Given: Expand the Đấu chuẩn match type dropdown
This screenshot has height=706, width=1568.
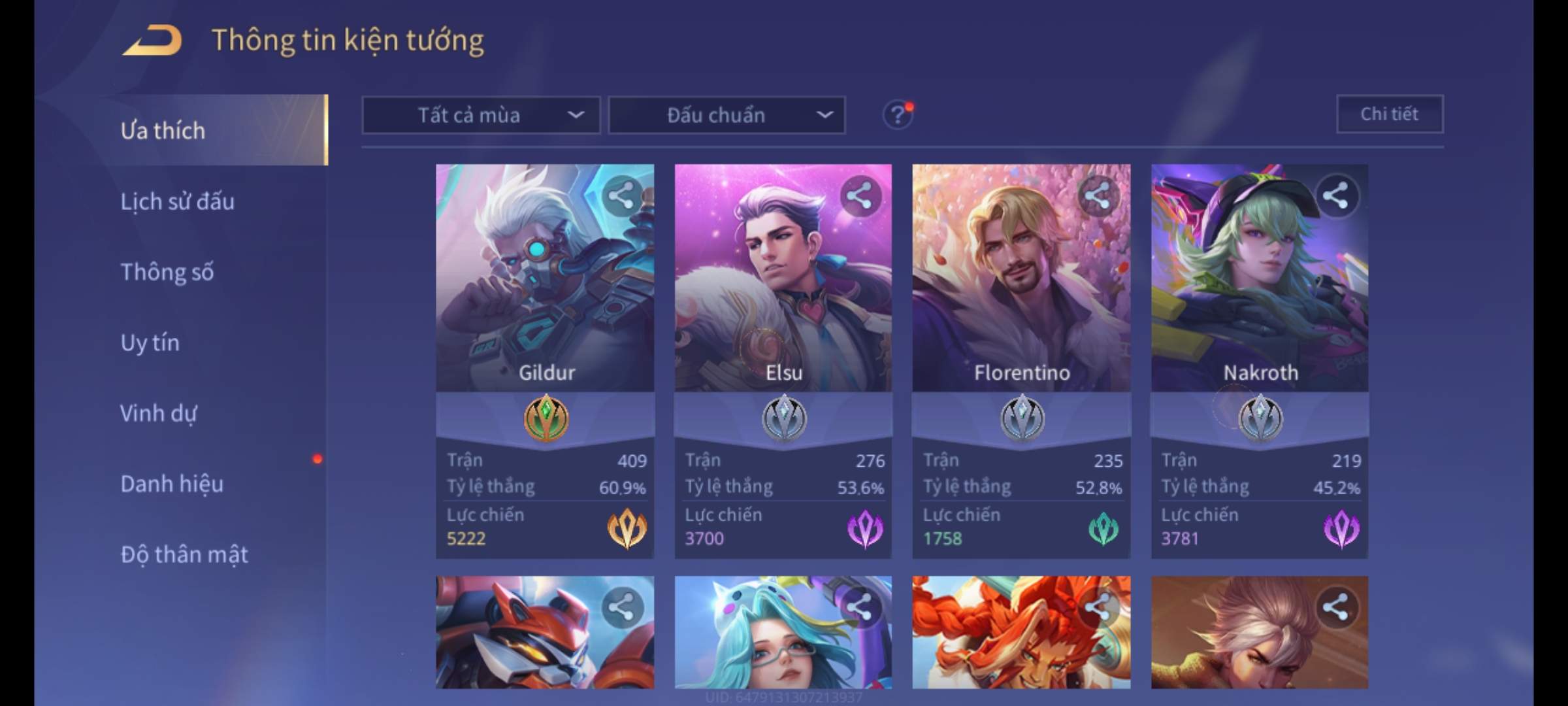Looking at the screenshot, I should coord(727,115).
